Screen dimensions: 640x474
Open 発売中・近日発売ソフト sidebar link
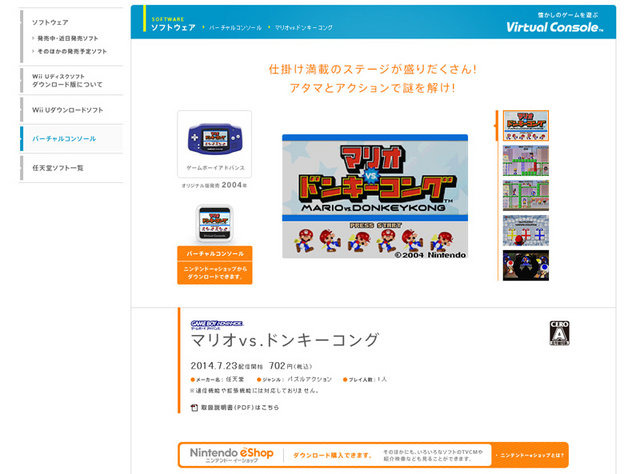[x=67, y=38]
